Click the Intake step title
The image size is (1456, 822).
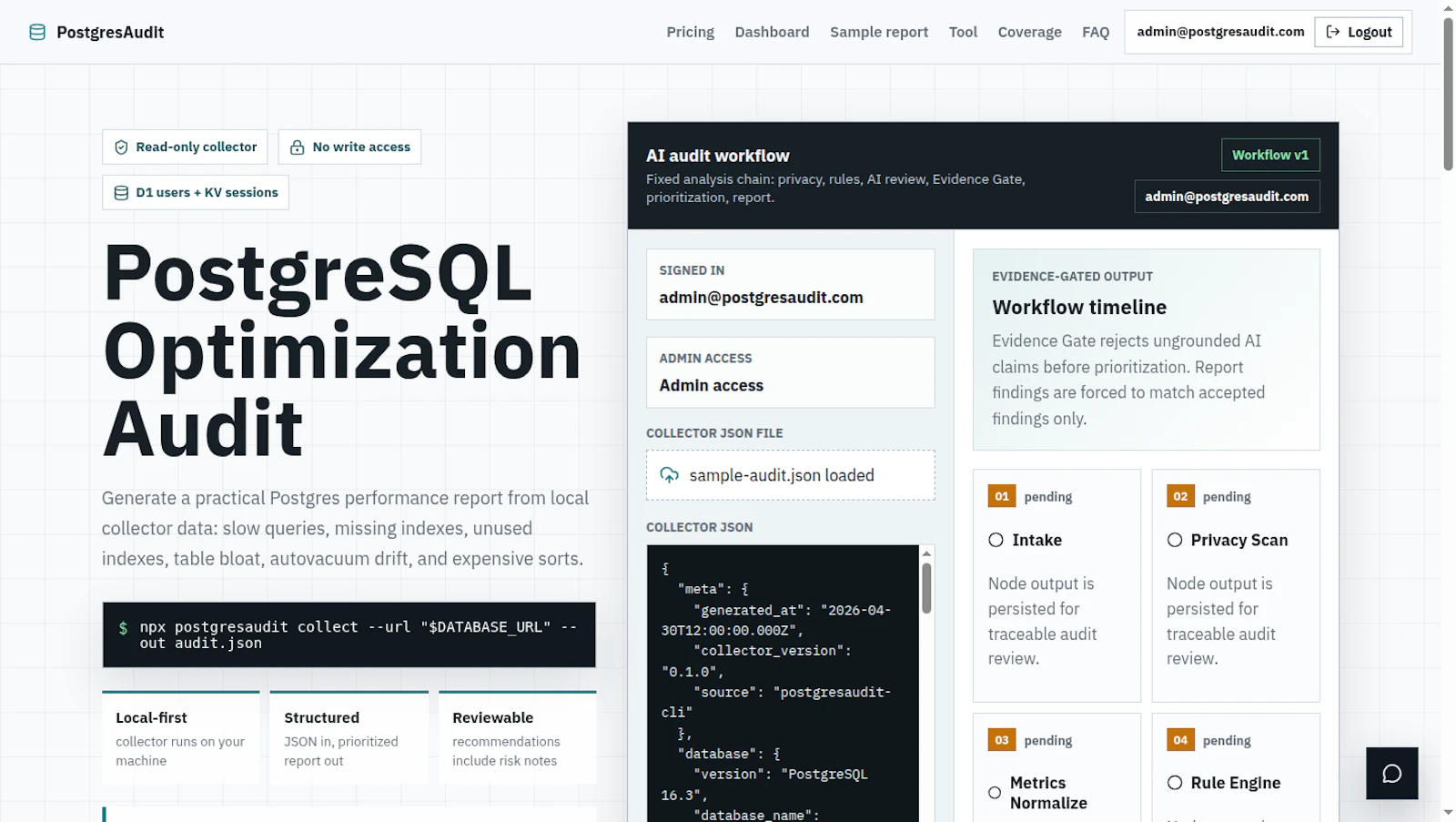pos(1036,540)
